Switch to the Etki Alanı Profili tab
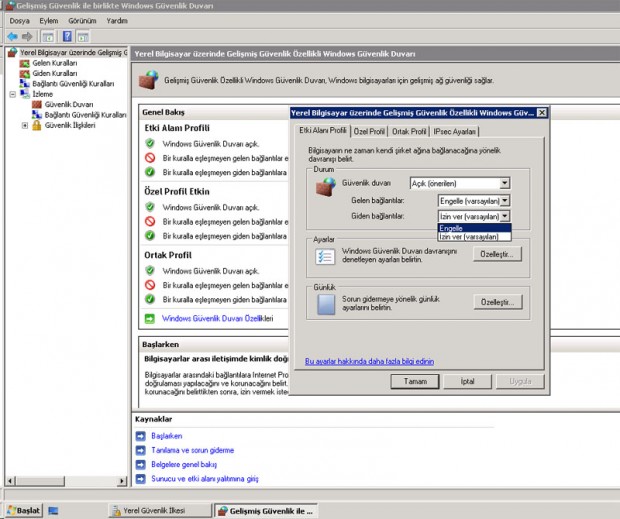The image size is (620, 519). (x=323, y=130)
